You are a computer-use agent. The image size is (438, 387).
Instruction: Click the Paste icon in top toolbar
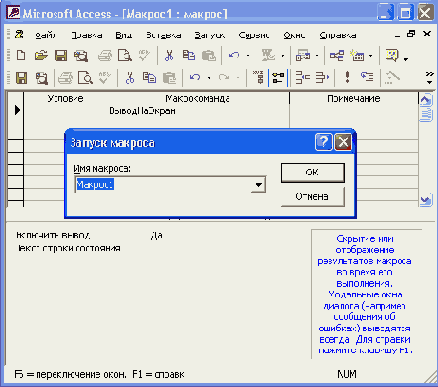coord(209,56)
